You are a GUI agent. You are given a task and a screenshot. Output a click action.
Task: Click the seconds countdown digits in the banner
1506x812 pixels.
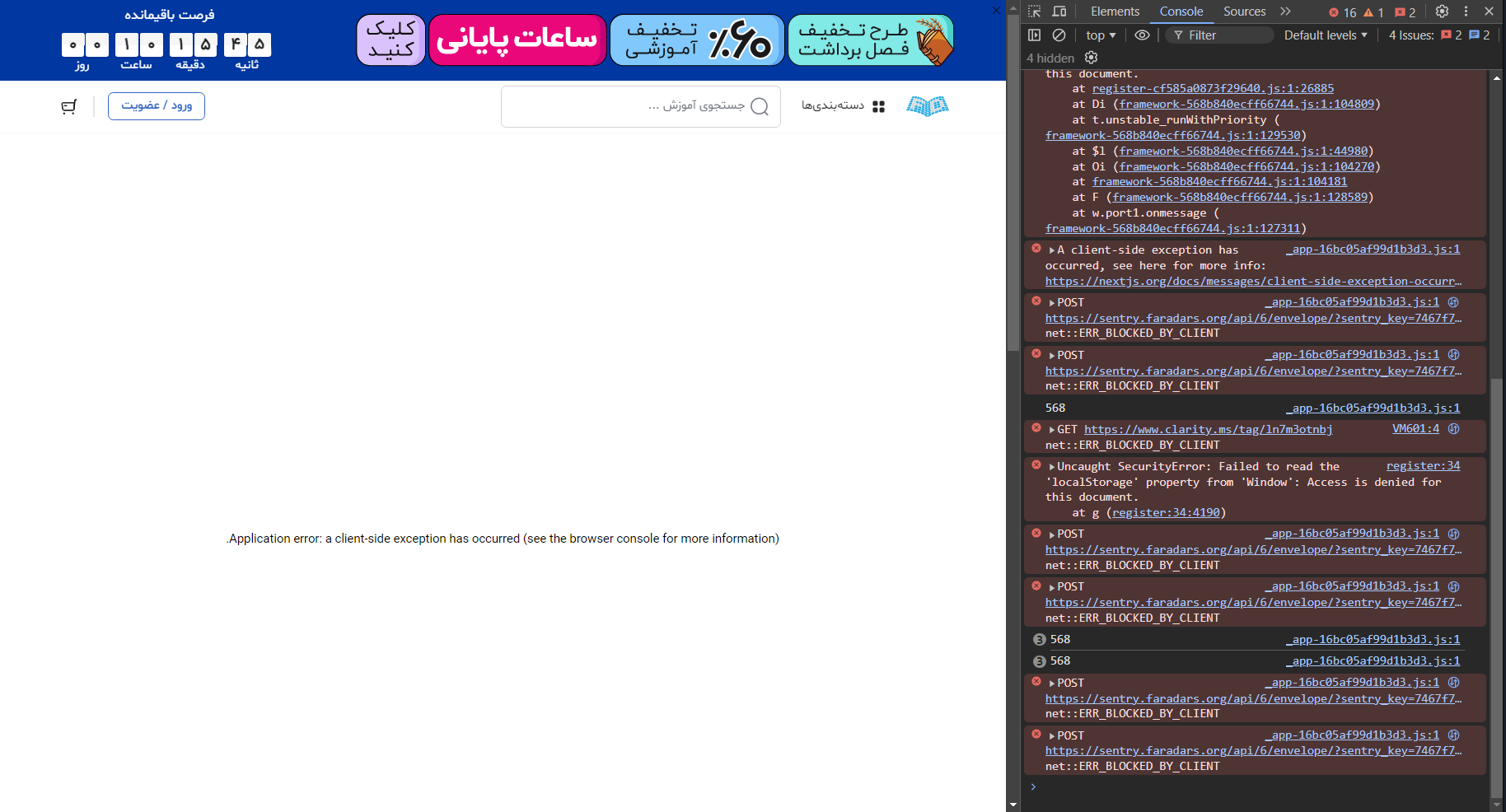point(247,44)
